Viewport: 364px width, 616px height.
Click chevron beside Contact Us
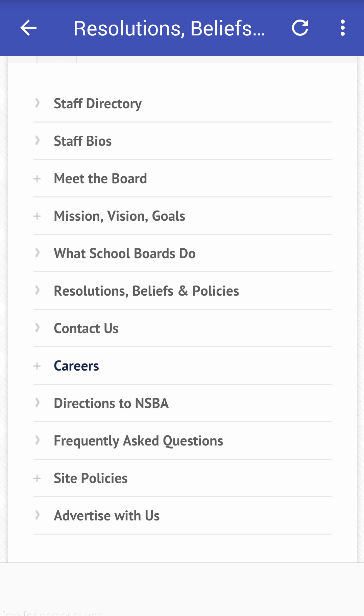[37, 328]
